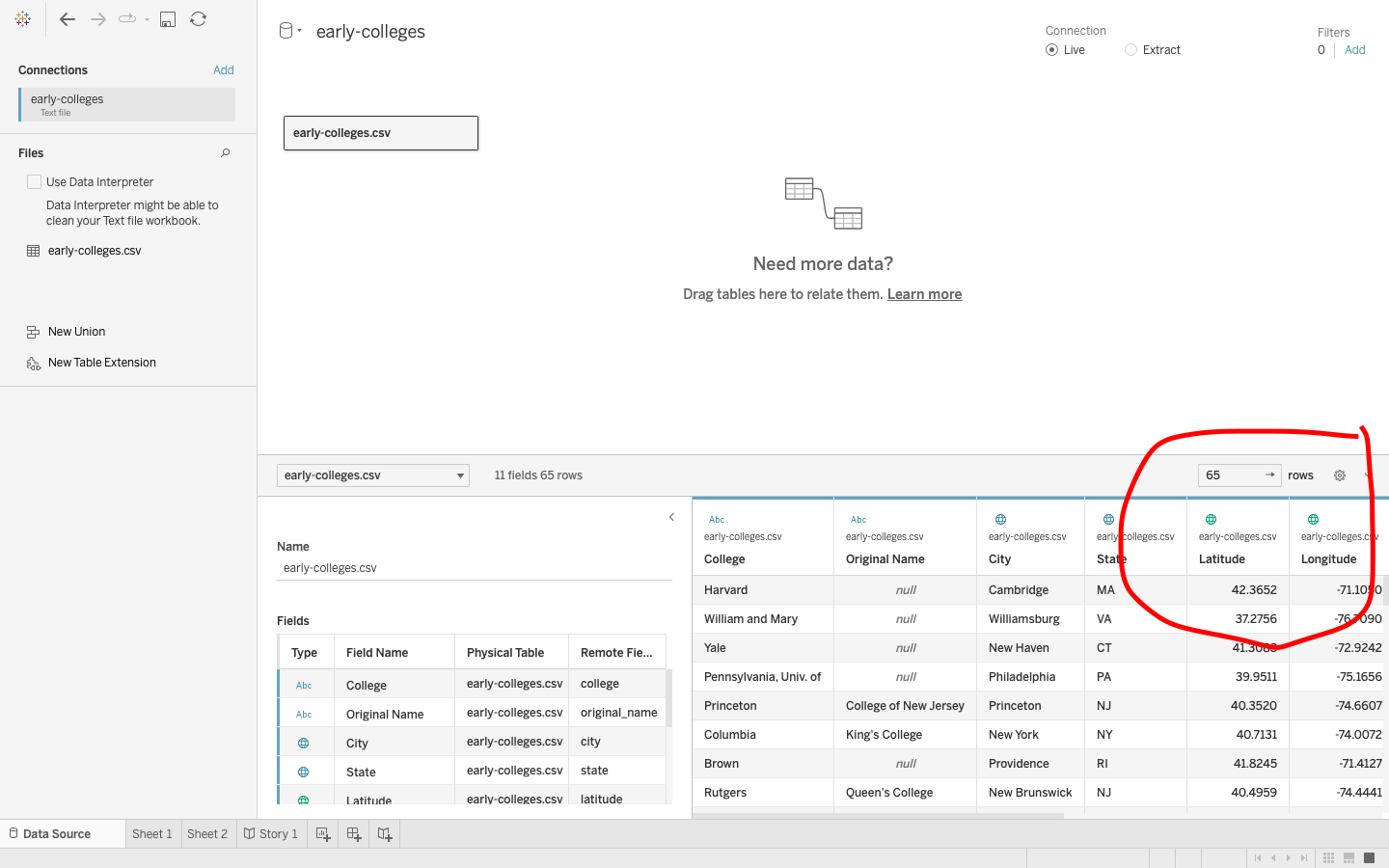Open the Learn more link
The height and width of the screenshot is (868, 1389).
(924, 294)
